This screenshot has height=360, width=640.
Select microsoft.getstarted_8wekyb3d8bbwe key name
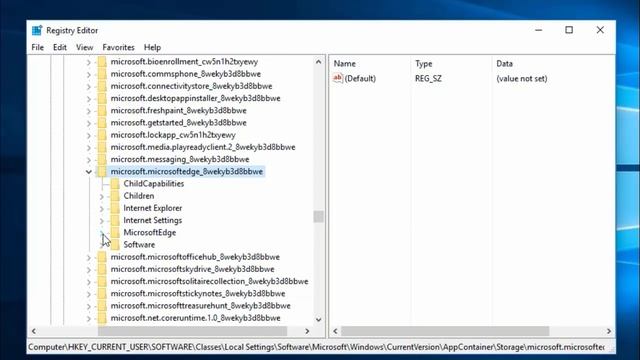tap(179, 123)
